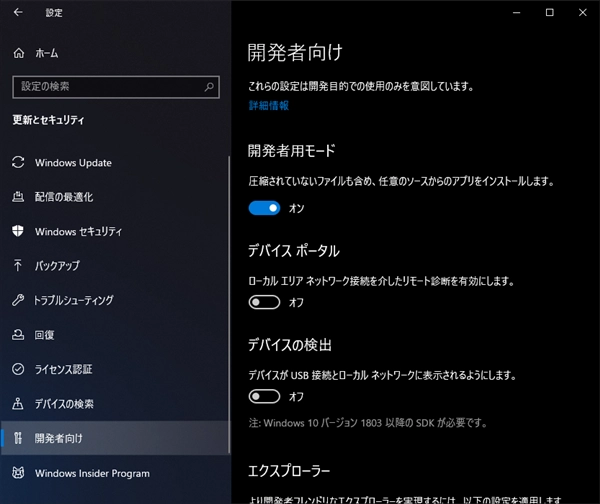Click the デバイスの検索 locator icon
Viewport: 600px width, 504px height.
pos(18,404)
